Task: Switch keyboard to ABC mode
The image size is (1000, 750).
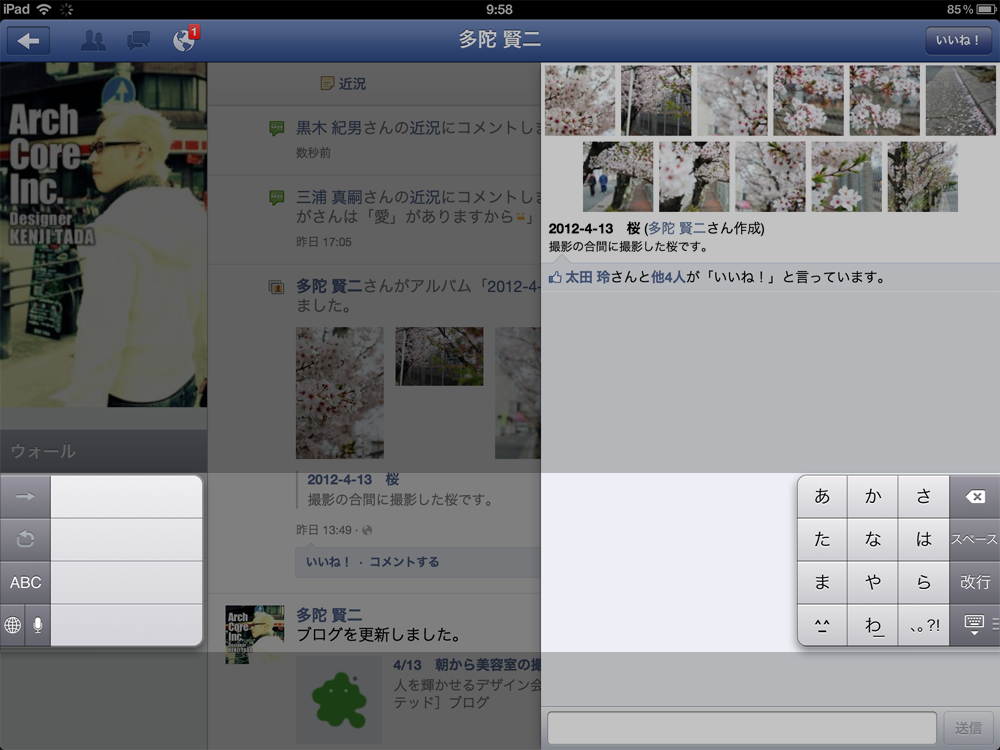Action: pyautogui.click(x=26, y=582)
